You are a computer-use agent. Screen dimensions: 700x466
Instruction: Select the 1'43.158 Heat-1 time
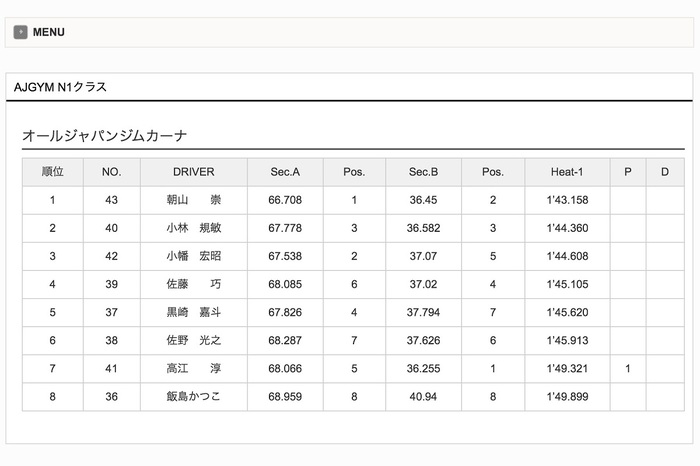567,200
